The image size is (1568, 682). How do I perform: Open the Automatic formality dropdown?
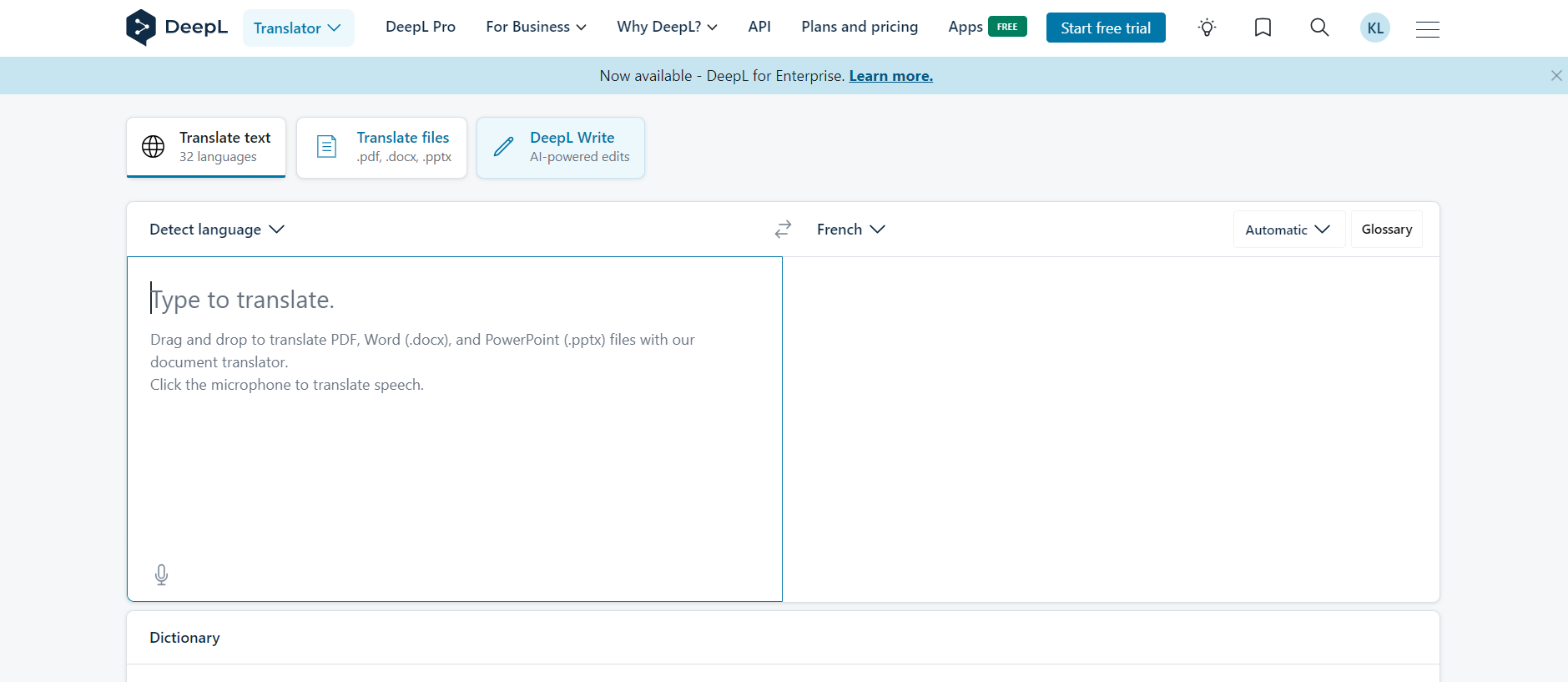[x=1288, y=230]
